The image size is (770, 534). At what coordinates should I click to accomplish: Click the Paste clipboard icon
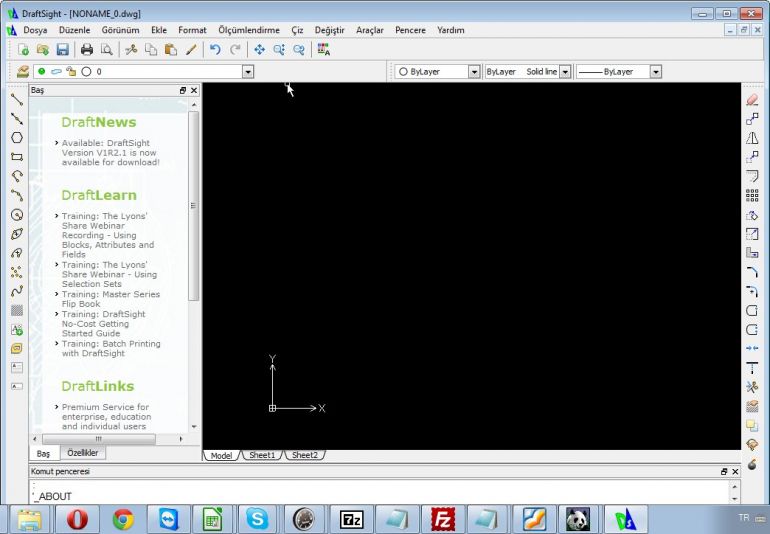[171, 50]
